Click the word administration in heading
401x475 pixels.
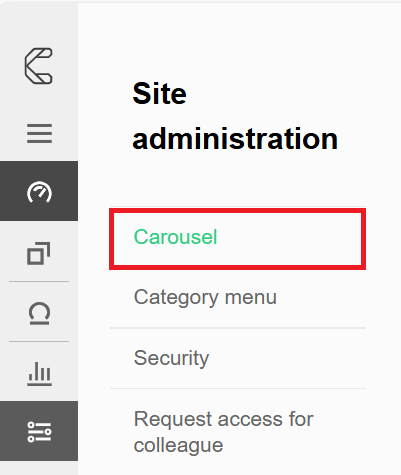click(235, 139)
